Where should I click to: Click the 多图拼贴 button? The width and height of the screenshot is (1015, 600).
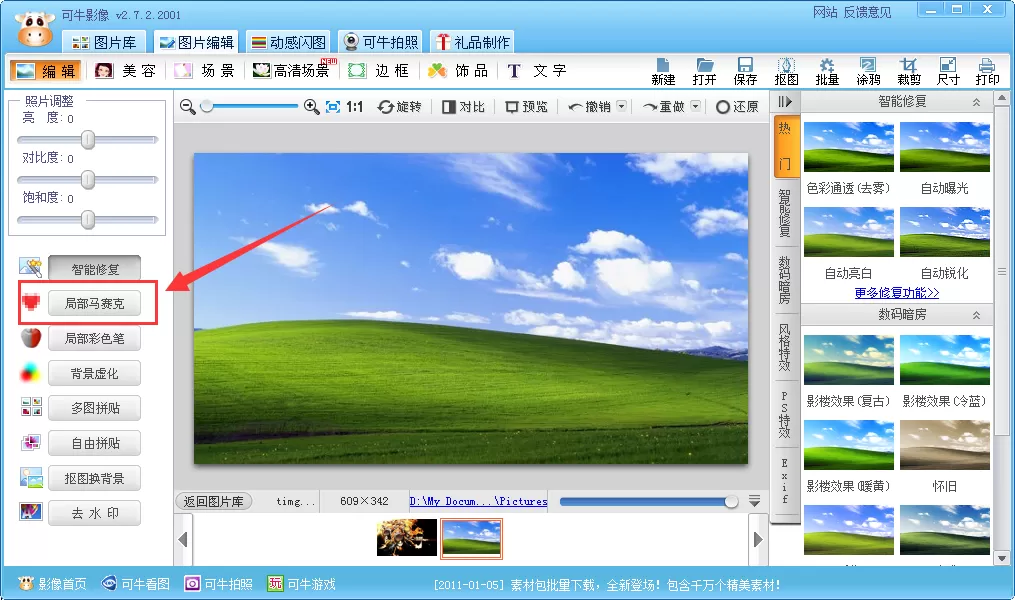95,408
